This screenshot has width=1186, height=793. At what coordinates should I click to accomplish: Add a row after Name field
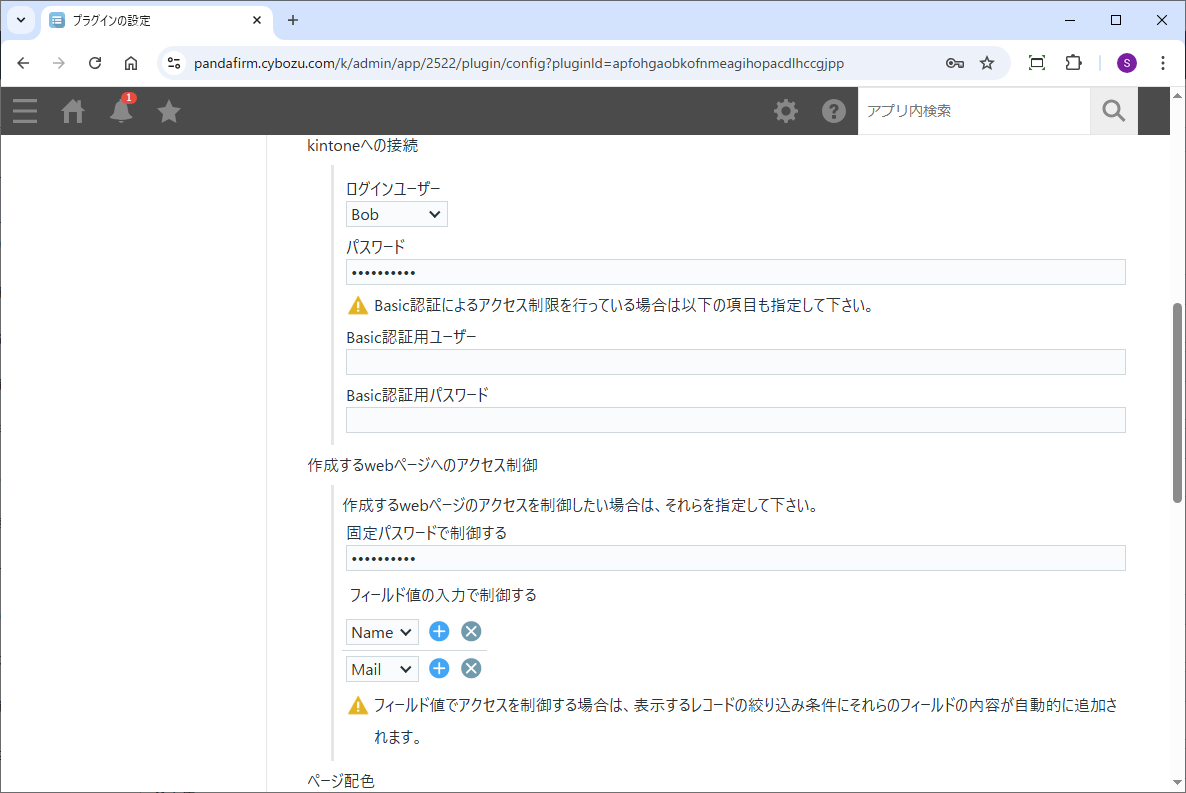pos(439,631)
